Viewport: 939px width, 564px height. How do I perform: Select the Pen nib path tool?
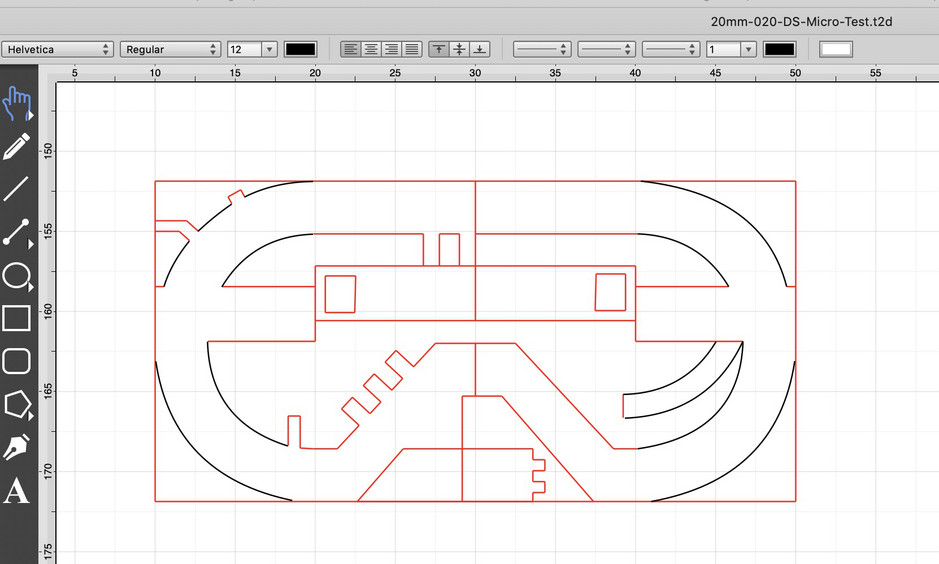[x=17, y=448]
